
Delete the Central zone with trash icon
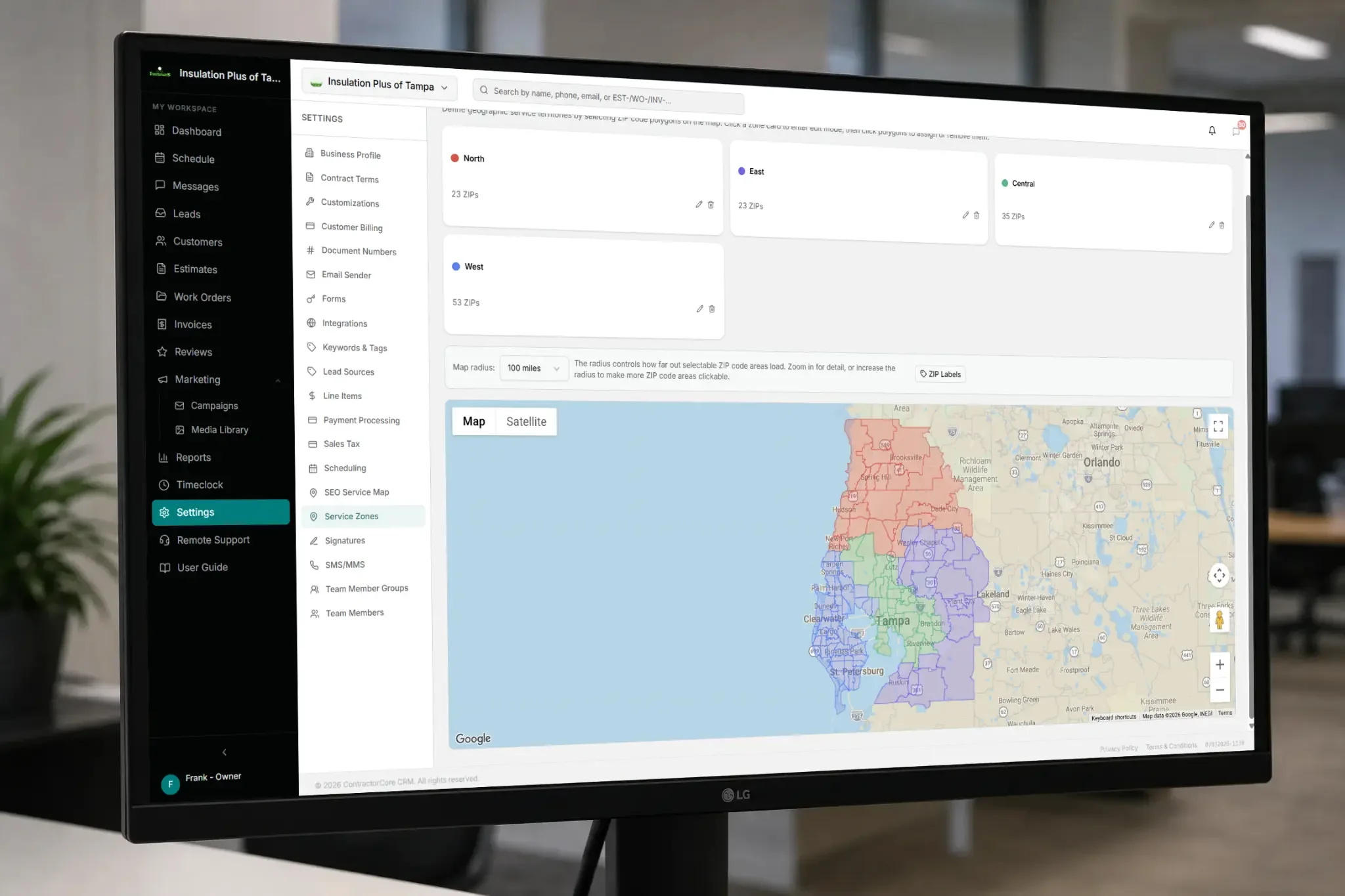pos(1222,225)
